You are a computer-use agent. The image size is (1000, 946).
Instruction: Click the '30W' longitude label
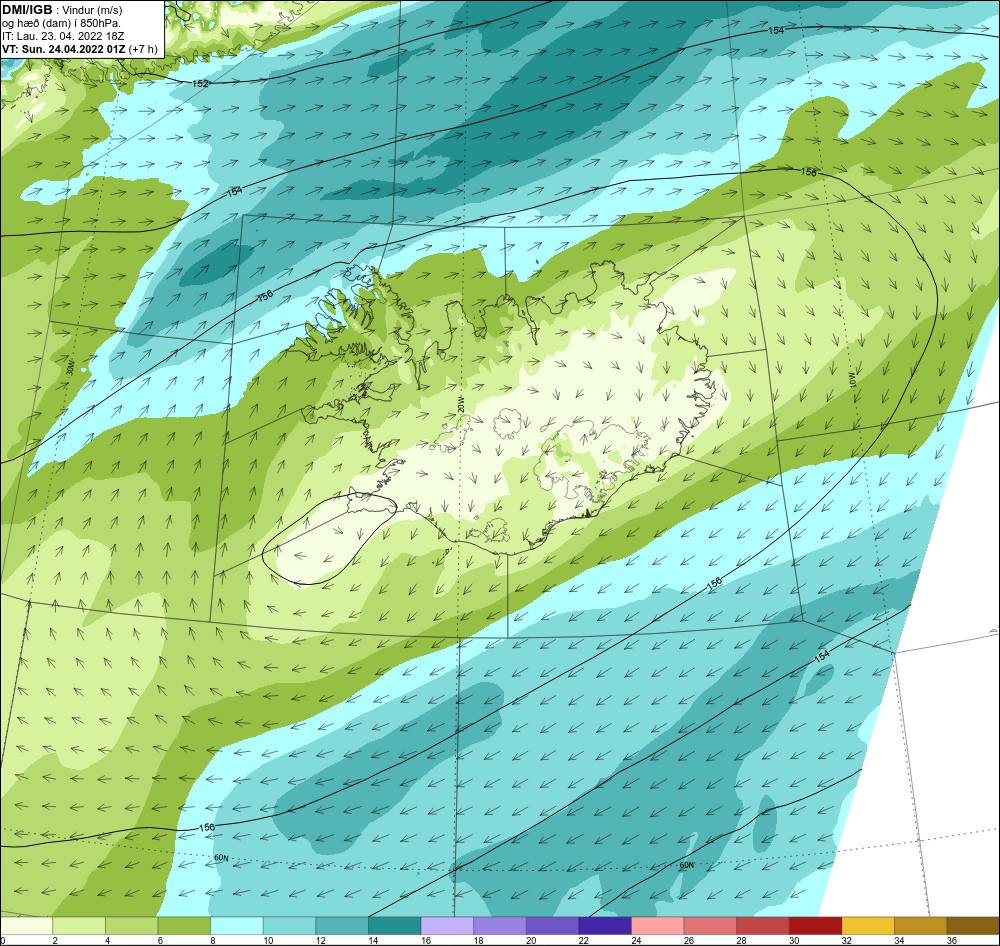point(71,367)
